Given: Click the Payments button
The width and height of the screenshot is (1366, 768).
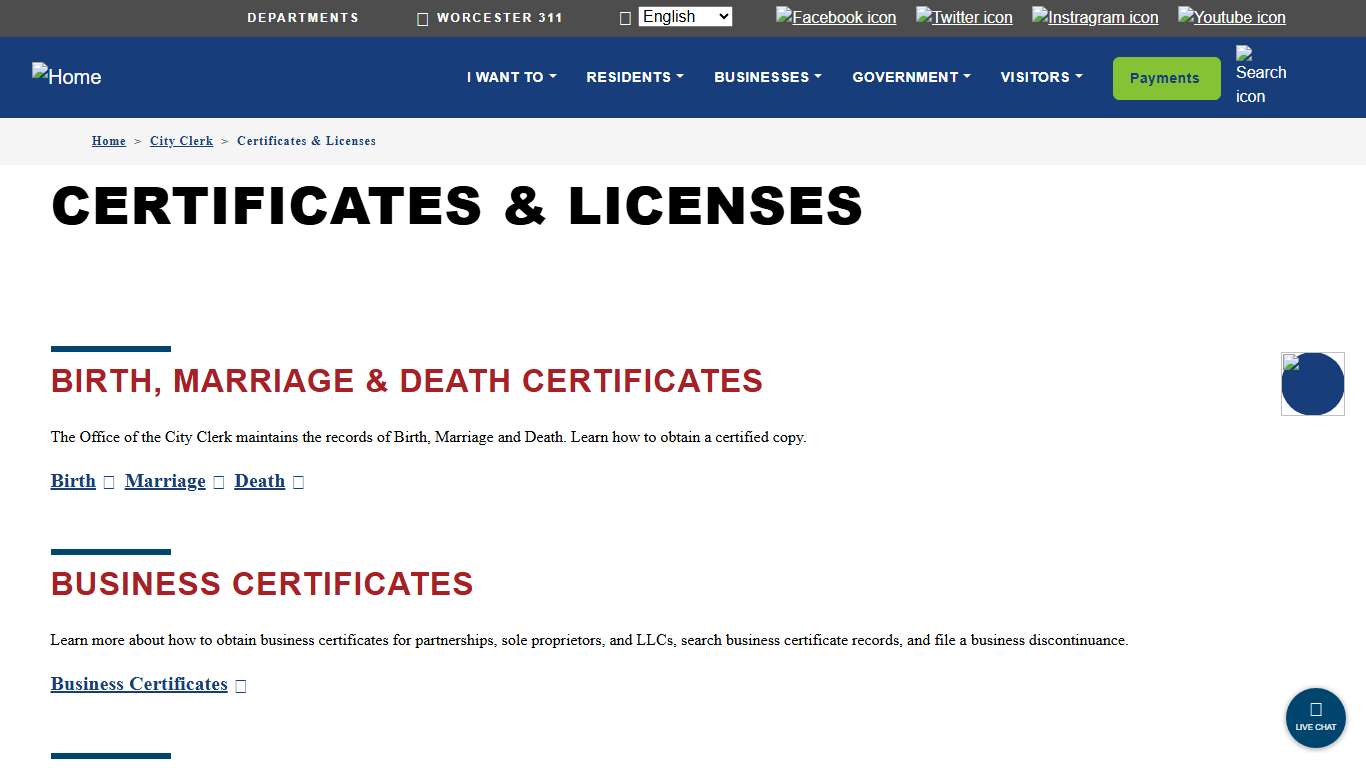Looking at the screenshot, I should [1166, 77].
